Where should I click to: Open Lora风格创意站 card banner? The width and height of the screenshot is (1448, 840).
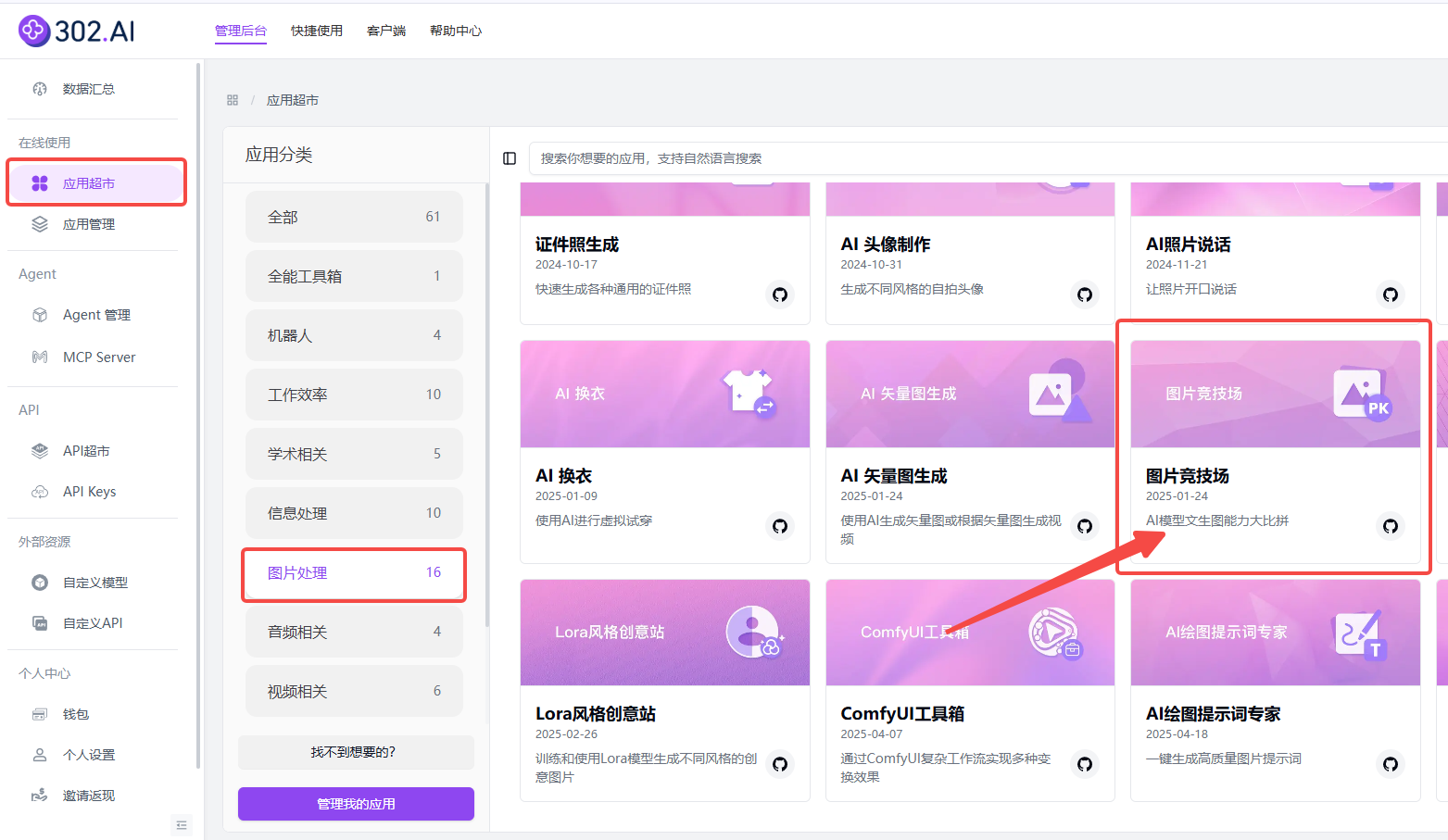[x=665, y=633]
